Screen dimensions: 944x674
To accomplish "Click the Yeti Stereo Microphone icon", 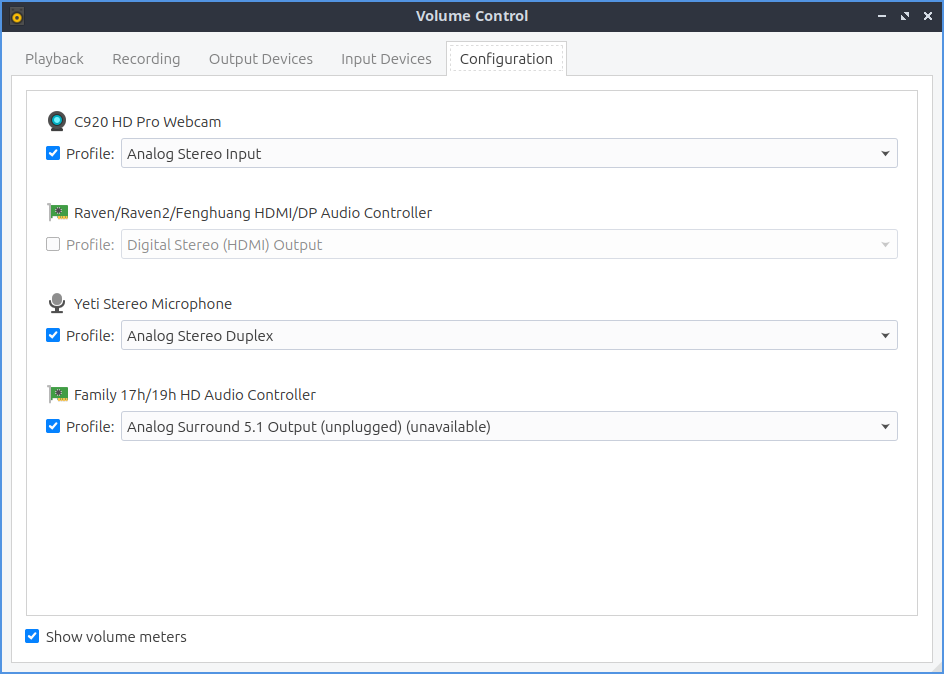I will coord(57,304).
